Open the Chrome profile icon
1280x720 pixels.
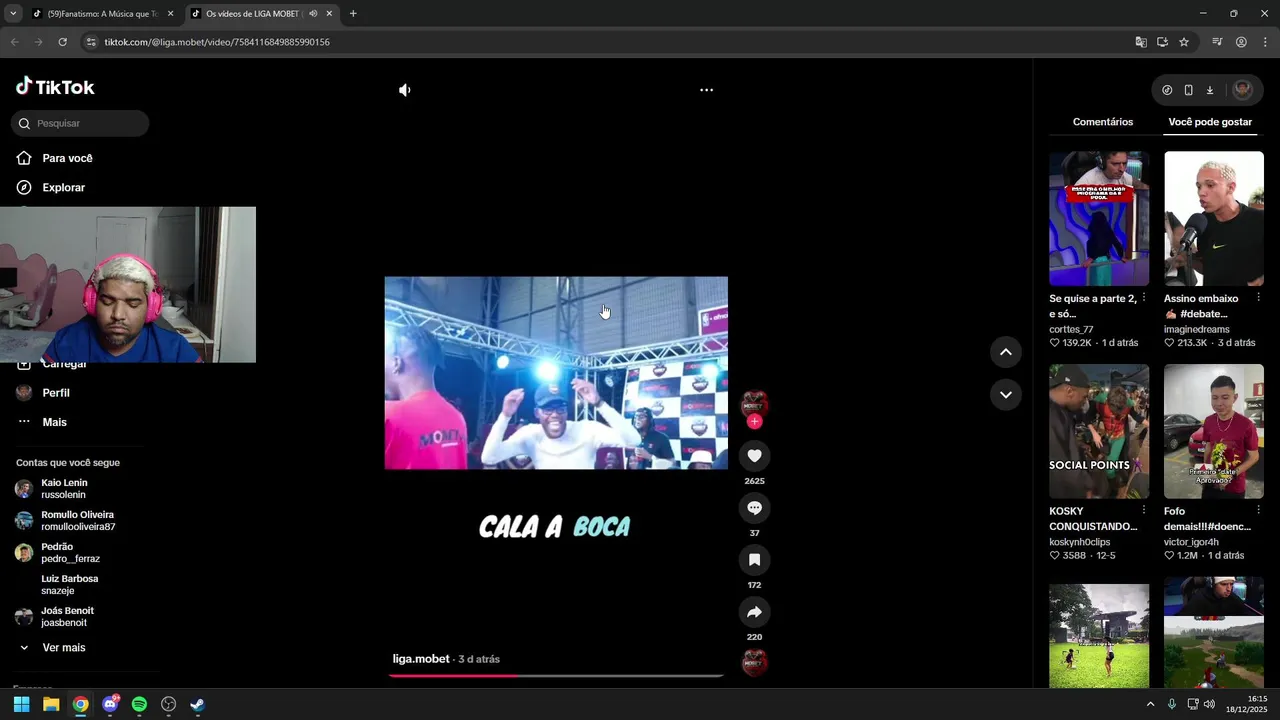tap(1241, 42)
